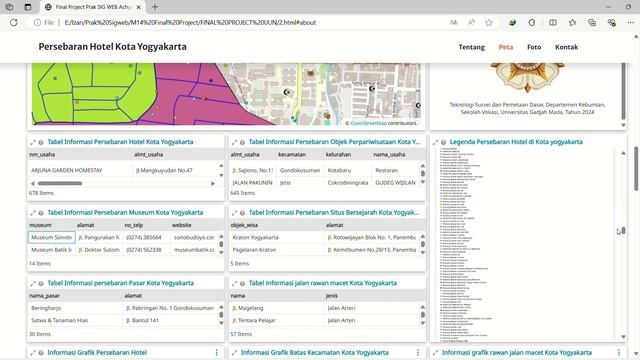640x360 pixels.
Task: Show info for Tabel Informasi Persebaran Hotel panel
Action: pos(41,142)
